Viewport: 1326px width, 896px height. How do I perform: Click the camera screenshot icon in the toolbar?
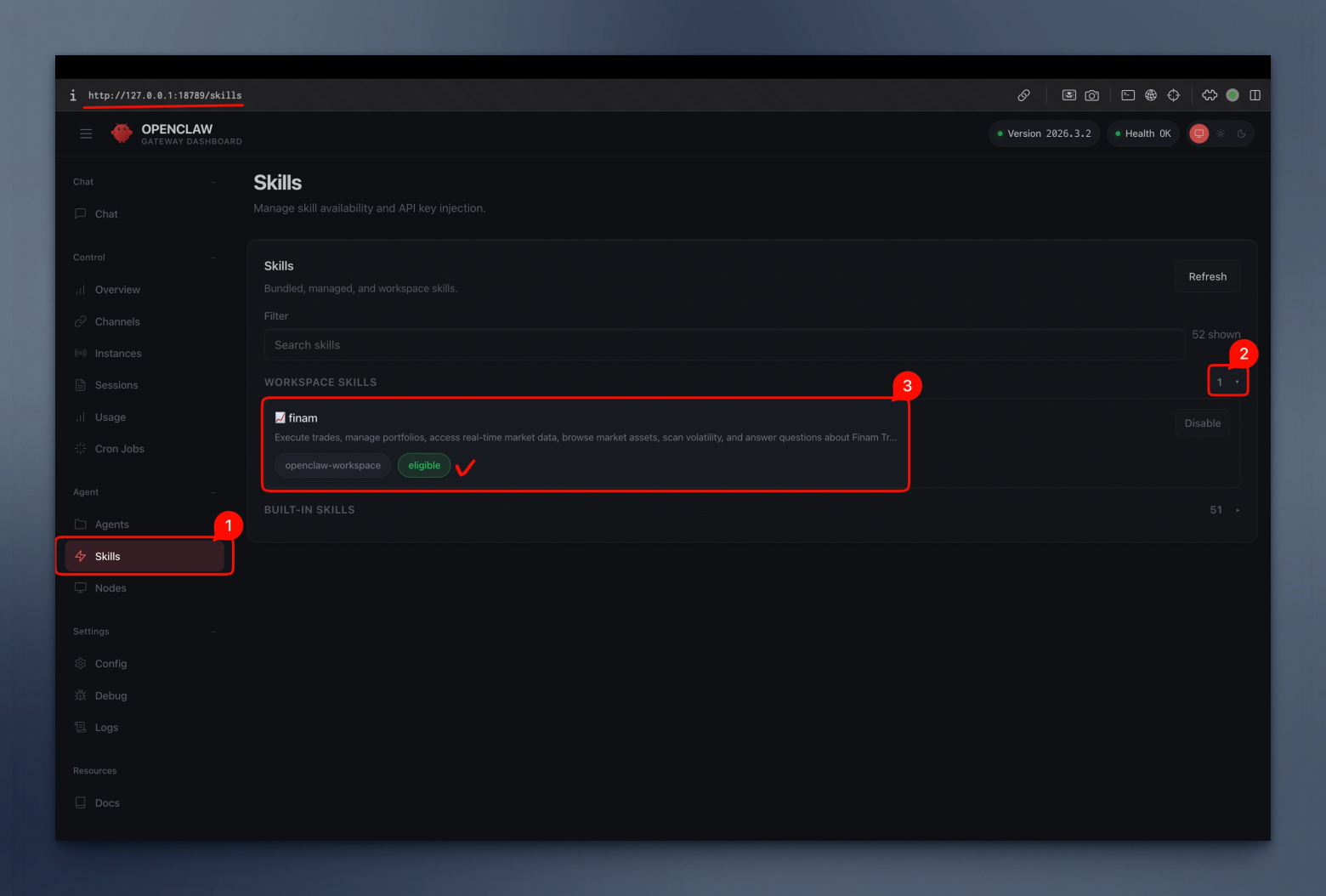[1091, 95]
